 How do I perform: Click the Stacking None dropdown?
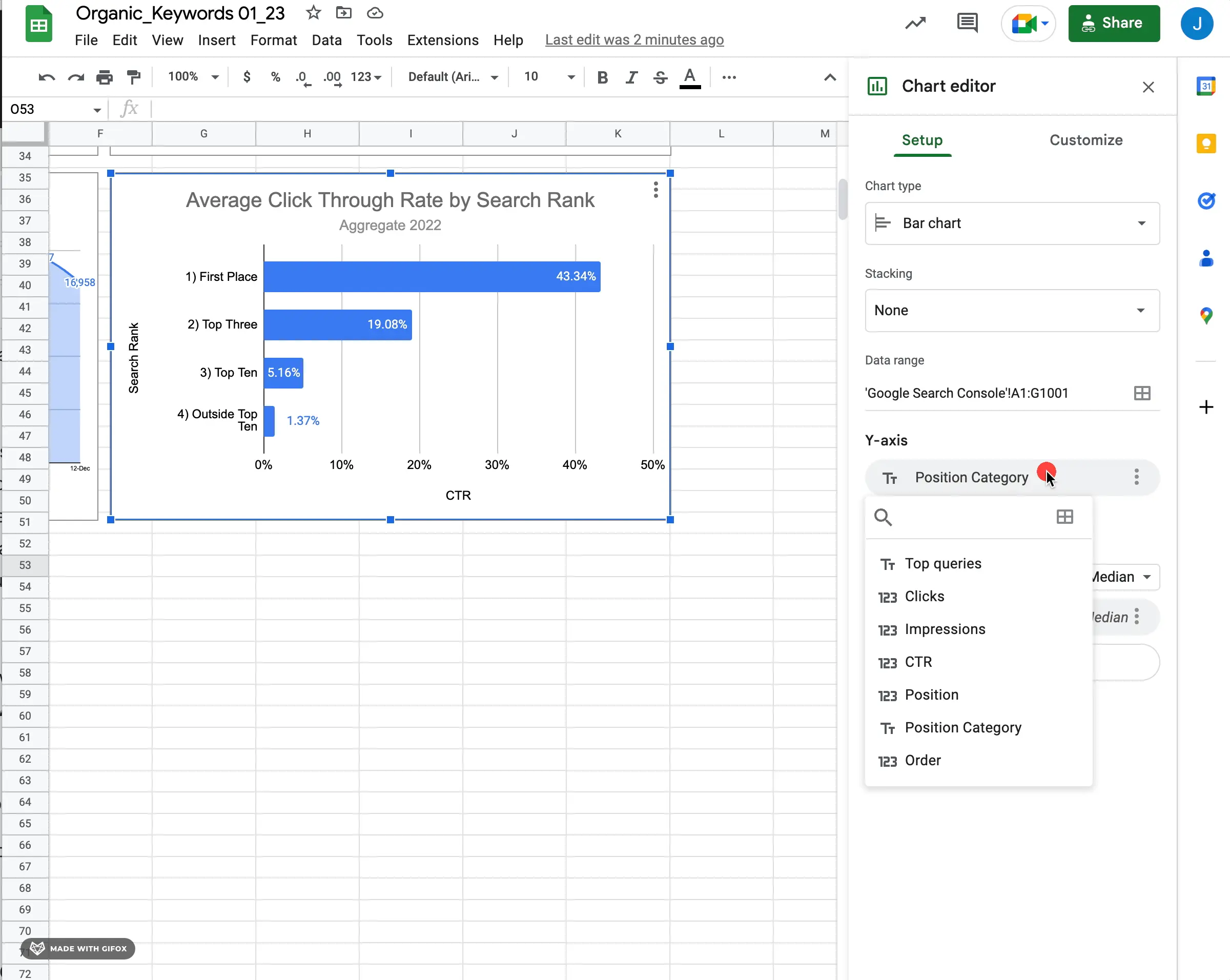pos(1009,310)
